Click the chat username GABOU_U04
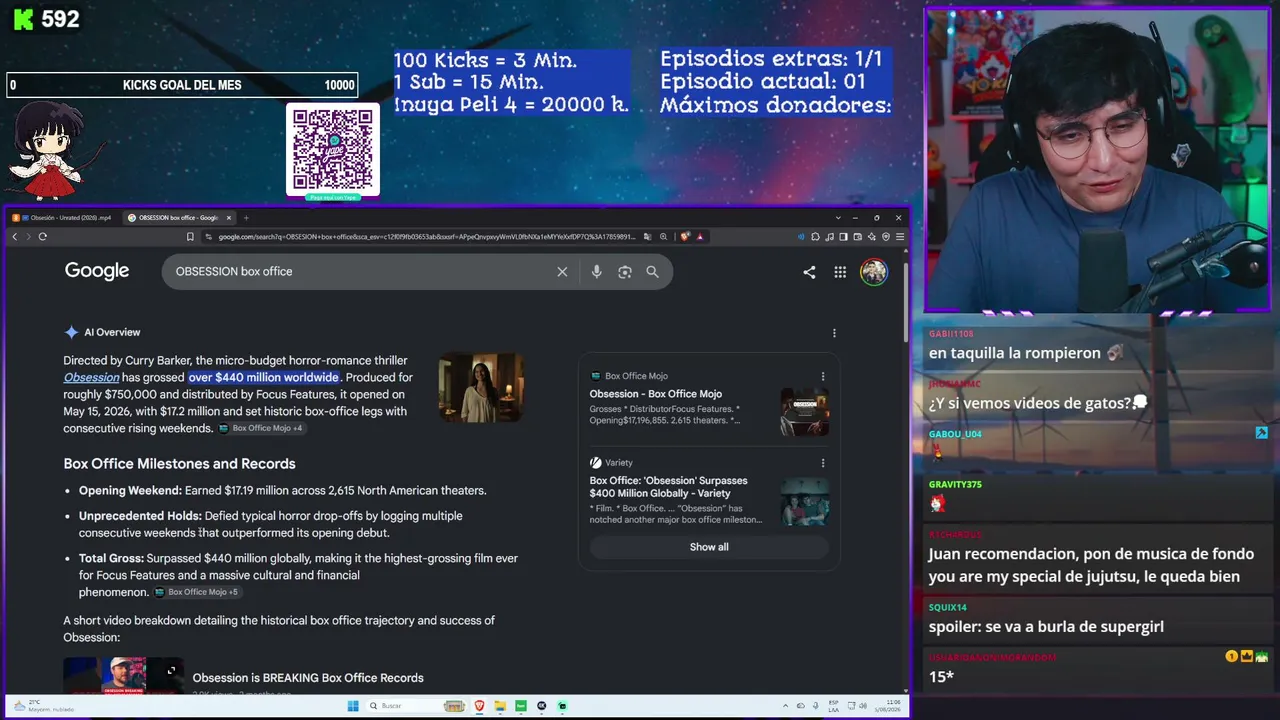The width and height of the screenshot is (1280, 720). [x=955, y=435]
